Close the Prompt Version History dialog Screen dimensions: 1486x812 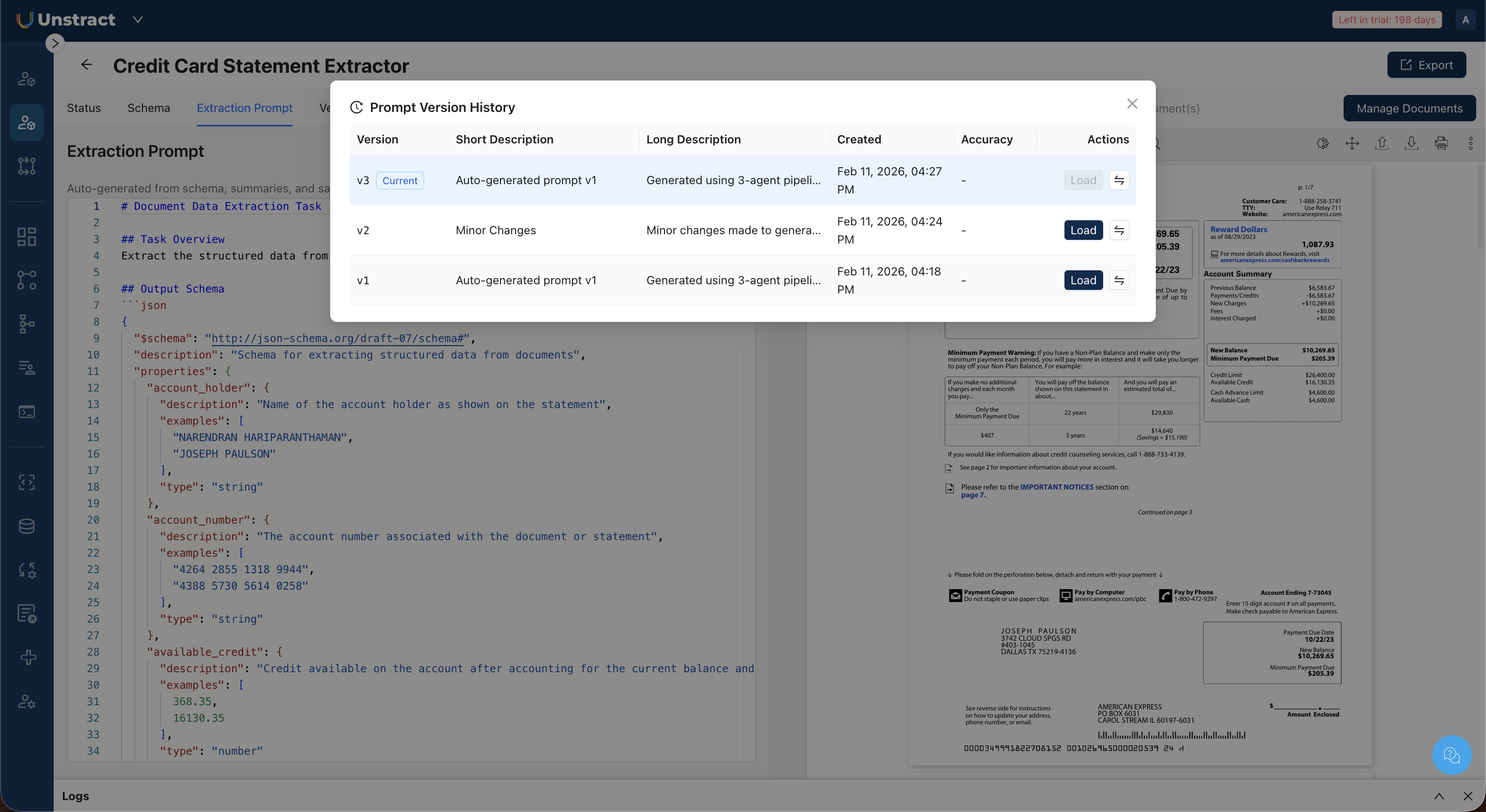1132,104
